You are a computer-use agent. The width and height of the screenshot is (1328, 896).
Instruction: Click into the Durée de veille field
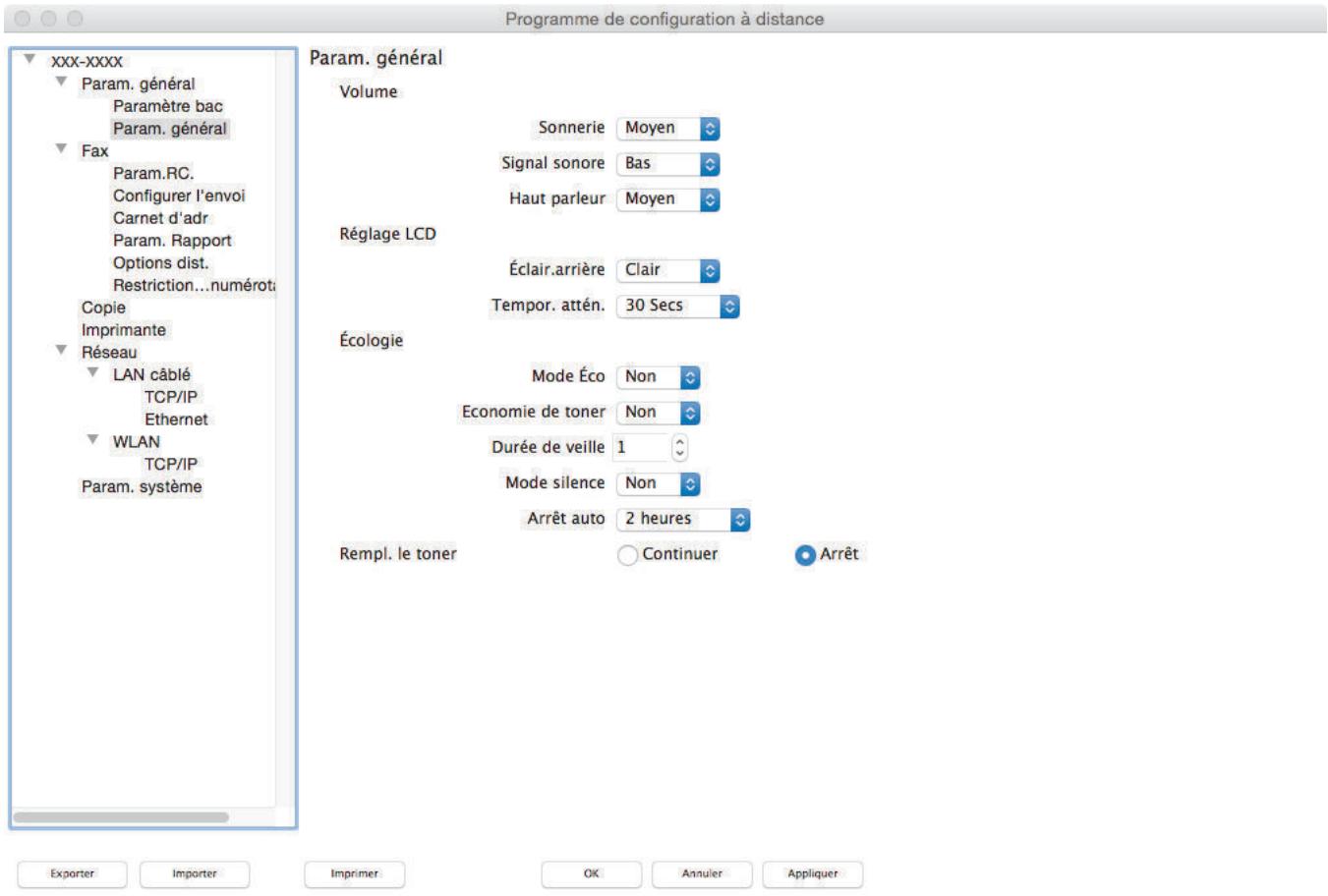pos(641,448)
